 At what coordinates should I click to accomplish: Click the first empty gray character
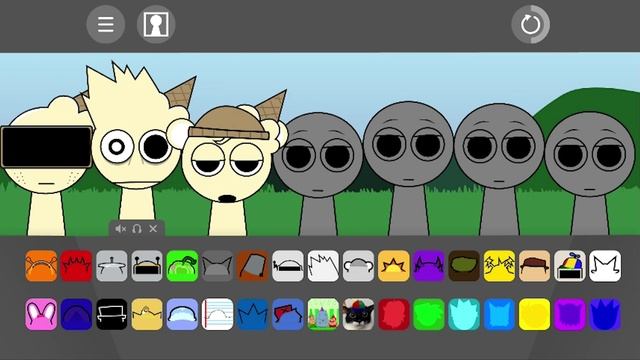tap(318, 173)
